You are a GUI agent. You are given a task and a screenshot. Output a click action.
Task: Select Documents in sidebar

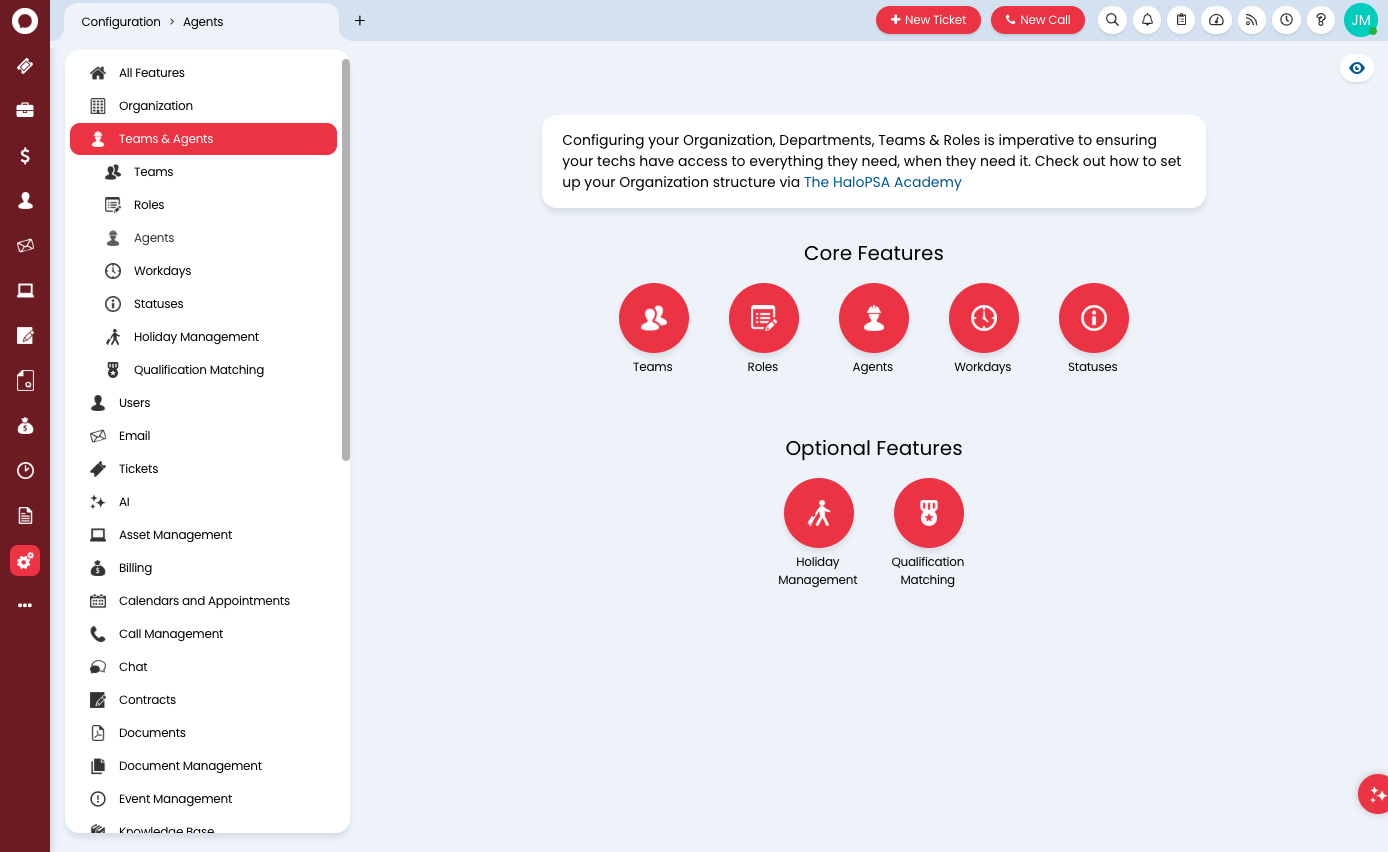click(x=203, y=733)
